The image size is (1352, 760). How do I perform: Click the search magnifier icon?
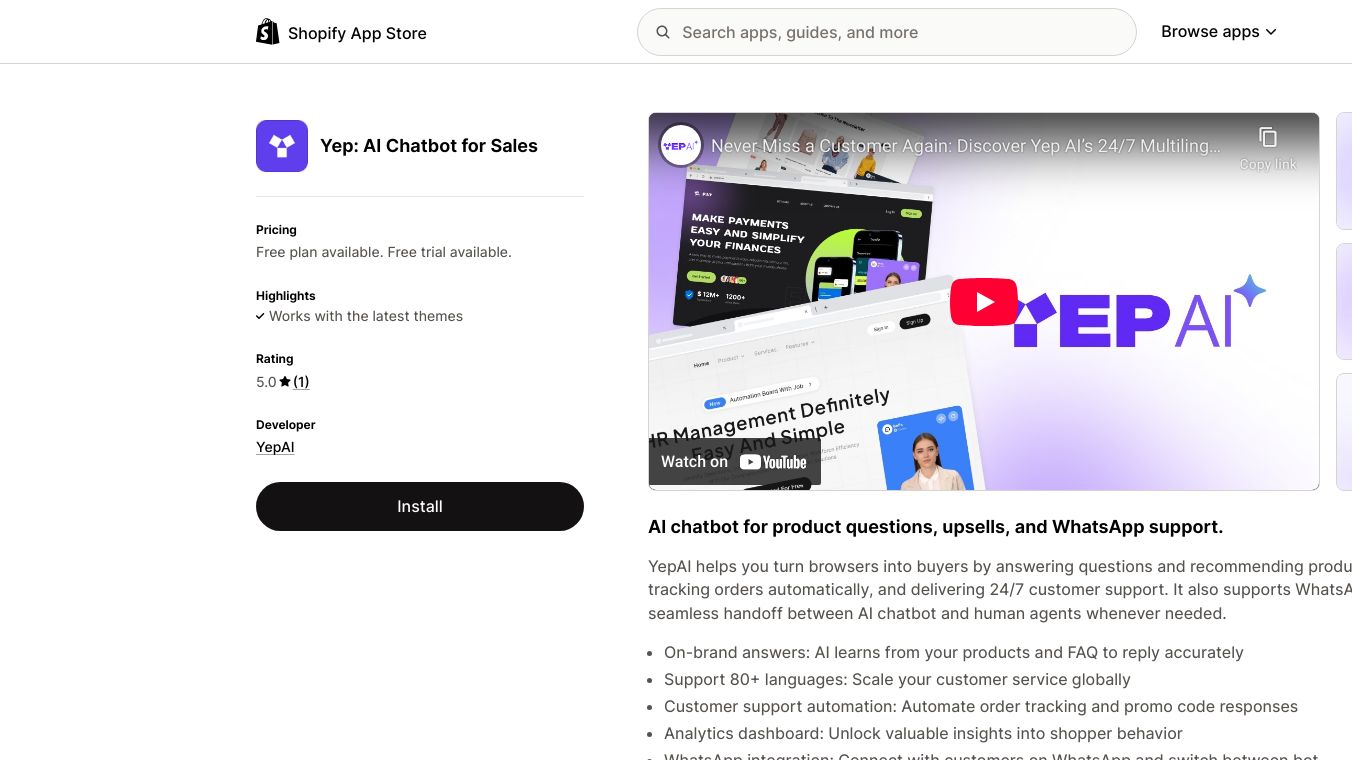pos(663,32)
